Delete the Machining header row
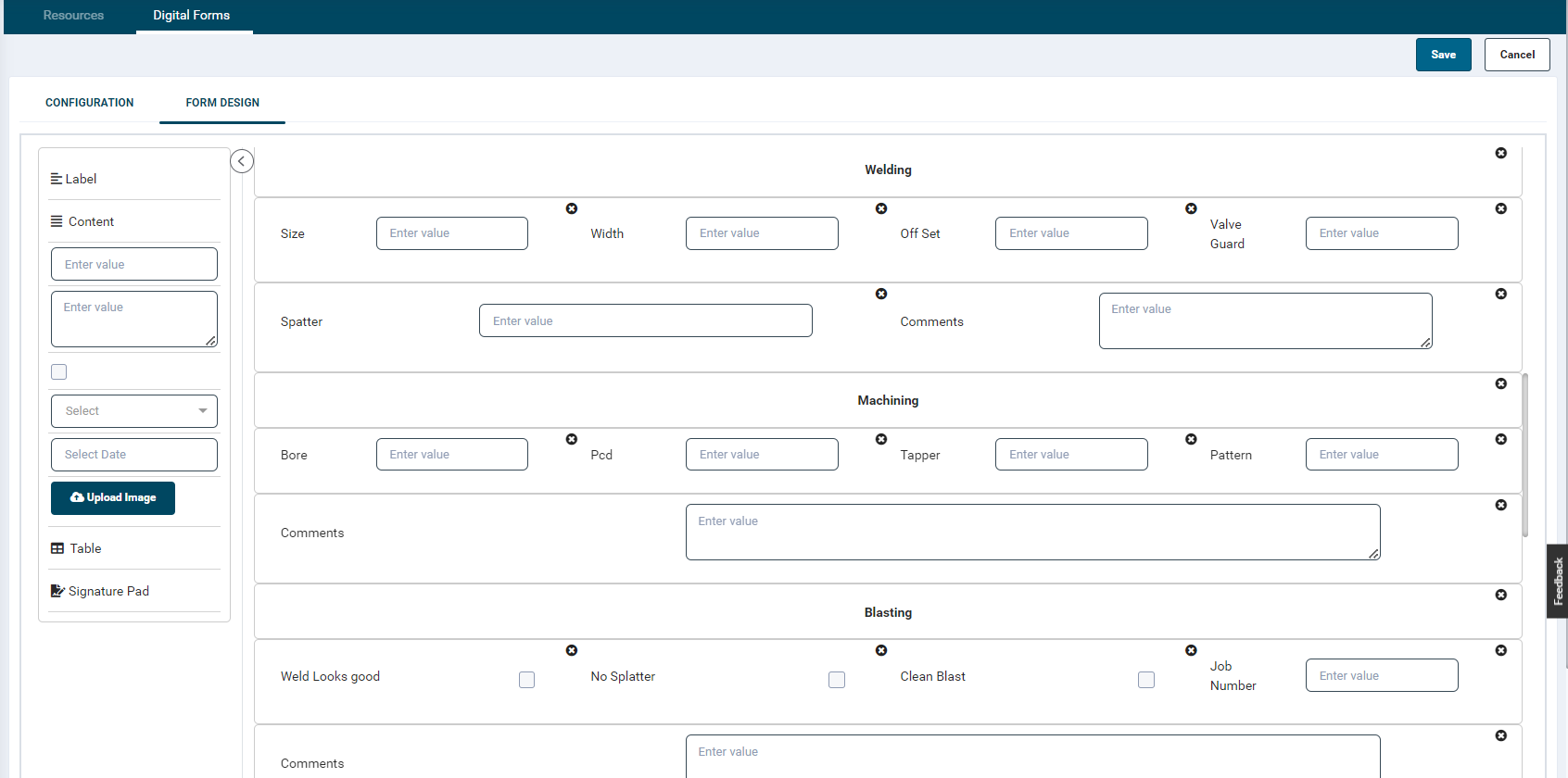Screen dimensions: 1568x778 tap(1500, 383)
